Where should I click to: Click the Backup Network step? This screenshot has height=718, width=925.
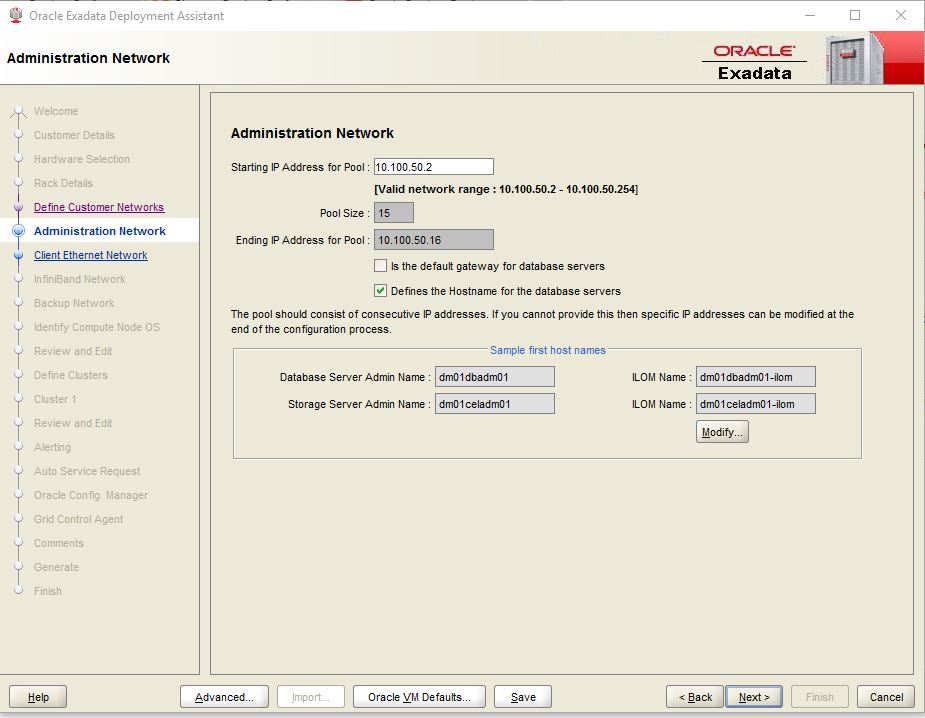pyautogui.click(x=74, y=303)
